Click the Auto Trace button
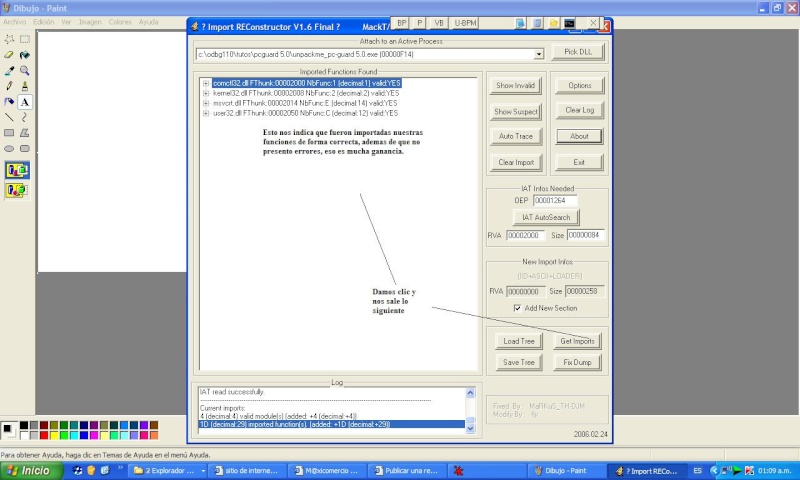 (515, 137)
